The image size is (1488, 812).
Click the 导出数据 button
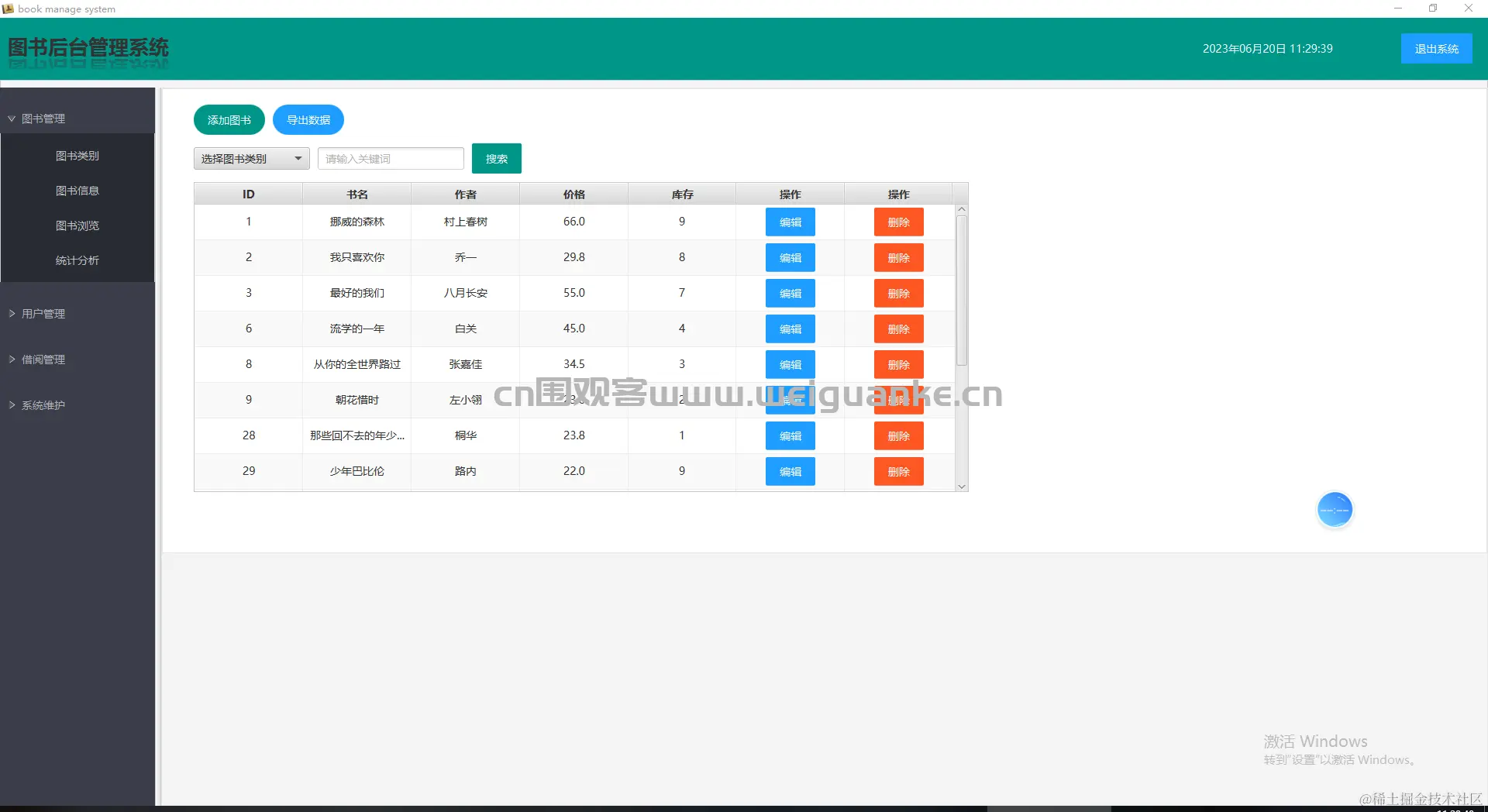[308, 120]
